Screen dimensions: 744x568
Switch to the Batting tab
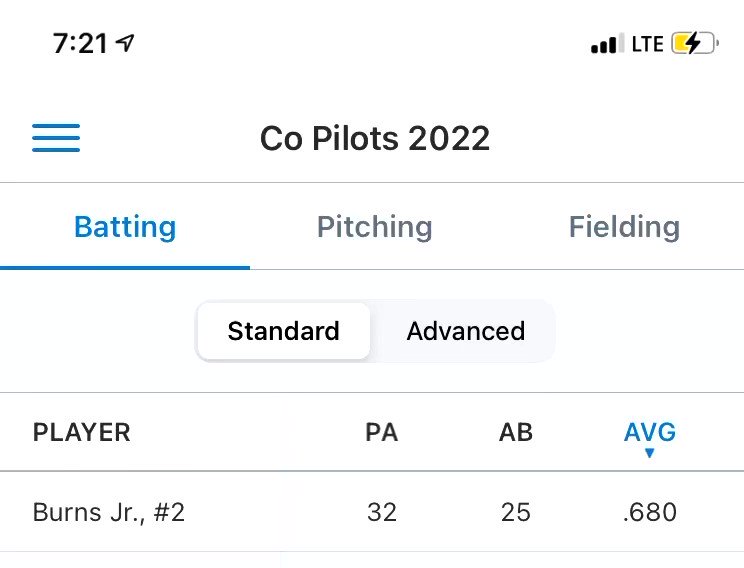tap(125, 226)
